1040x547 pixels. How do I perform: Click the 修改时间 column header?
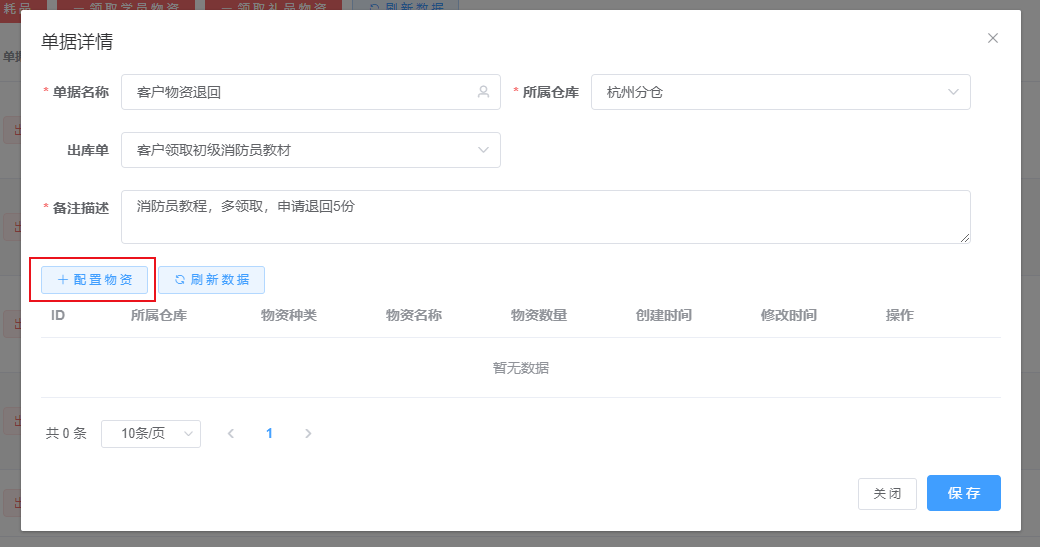pos(788,315)
